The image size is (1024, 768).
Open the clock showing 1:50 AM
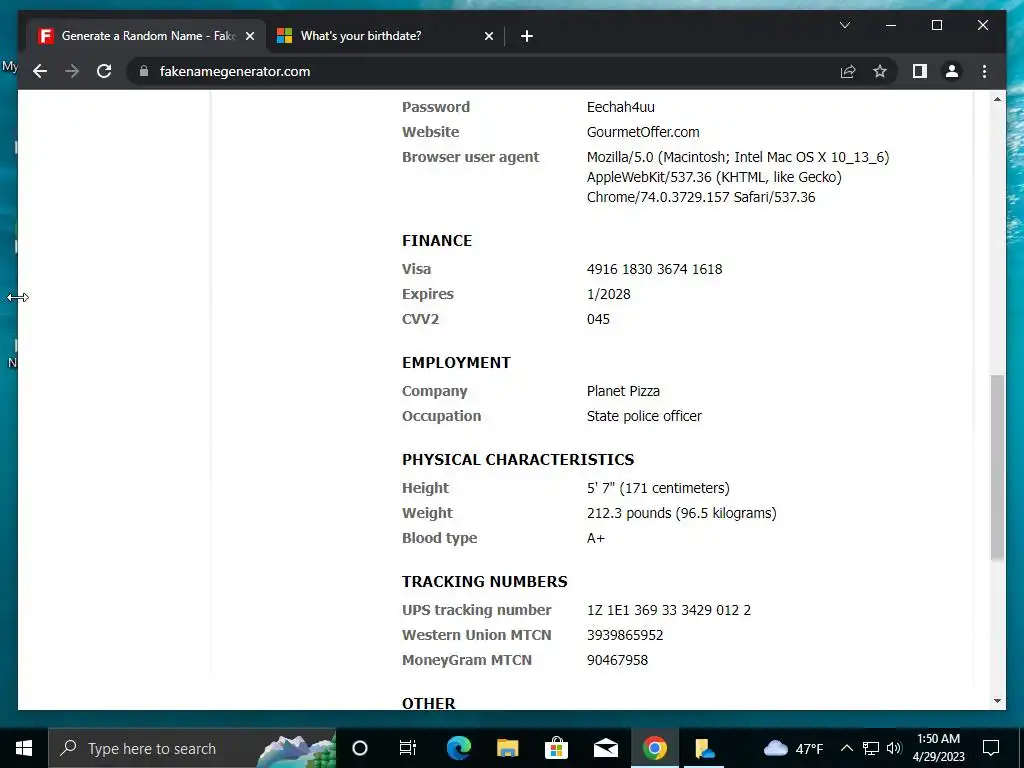[x=938, y=748]
